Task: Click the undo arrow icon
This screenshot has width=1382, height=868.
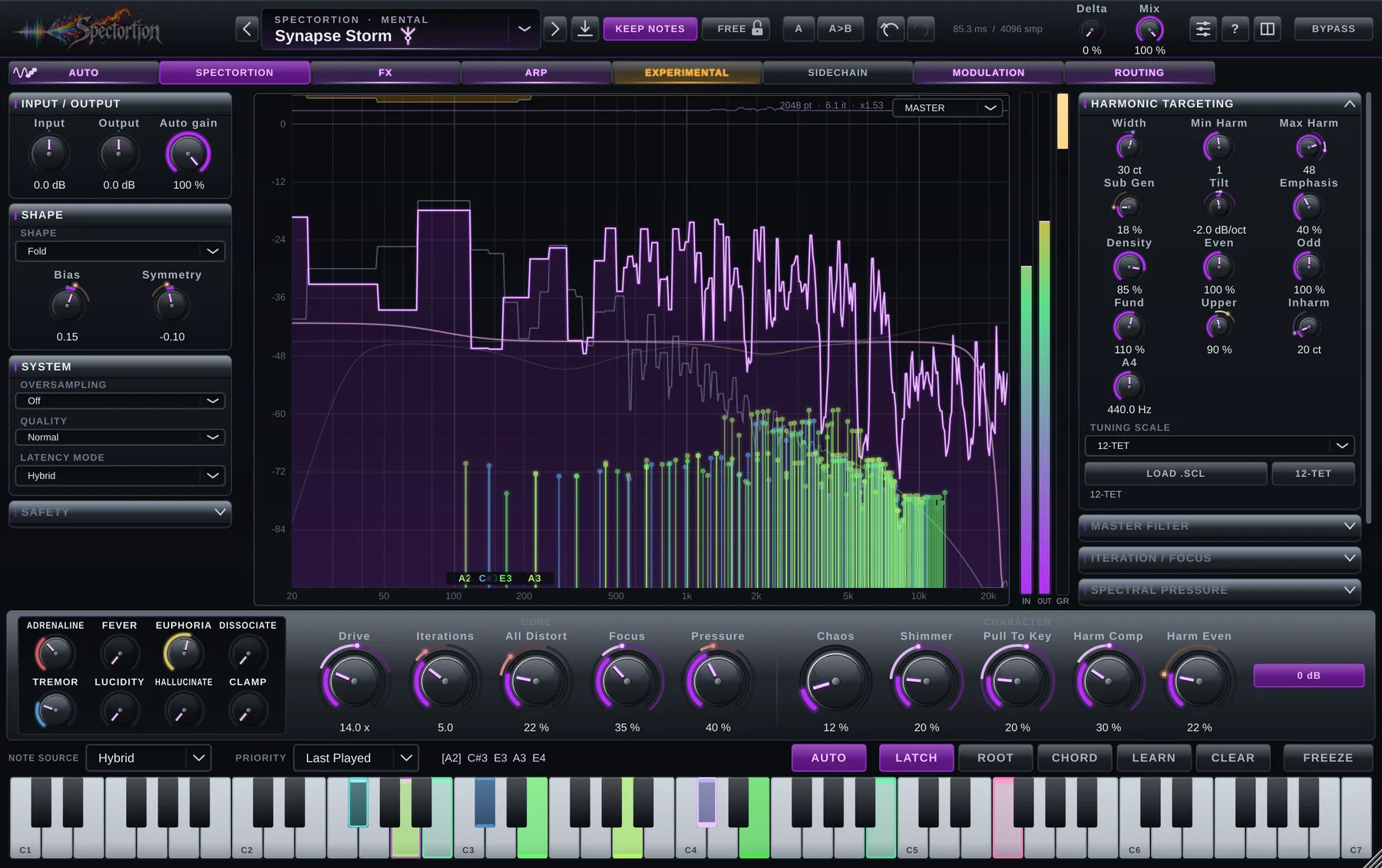Action: [x=890, y=29]
